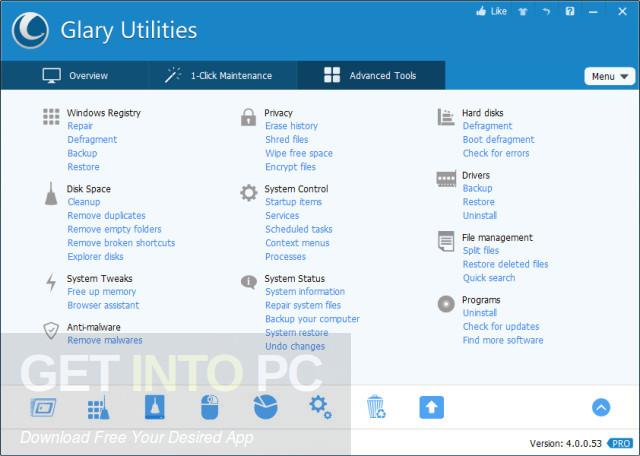Click the Like thumbs-up icon

(x=481, y=11)
